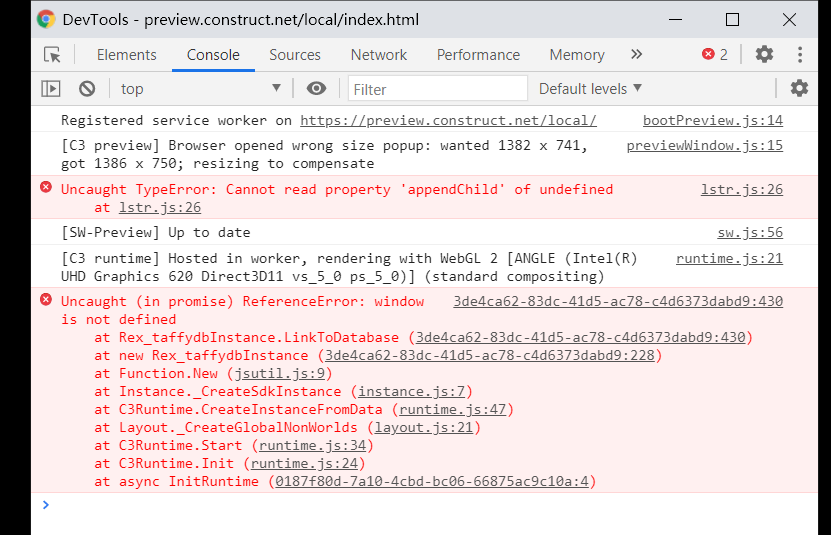Open the right-aligned ...c4d6373dabd9:430 link on the ReferenceError line

tap(618, 301)
